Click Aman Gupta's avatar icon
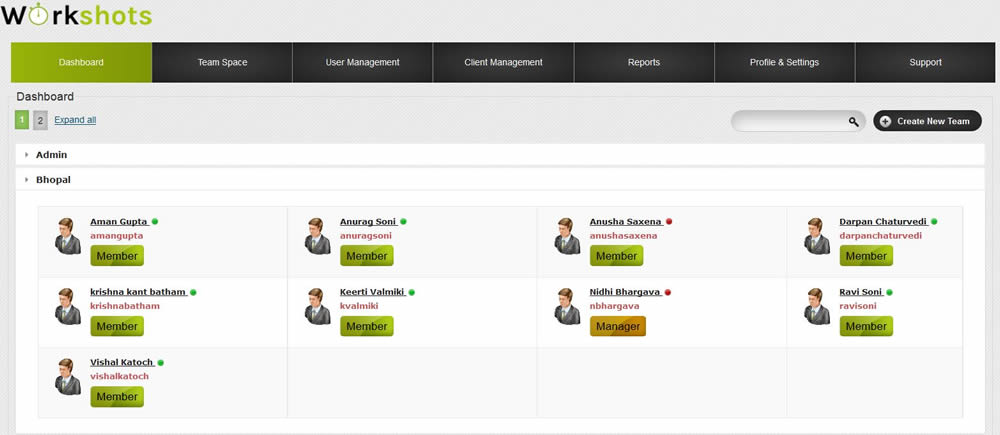 [68, 236]
